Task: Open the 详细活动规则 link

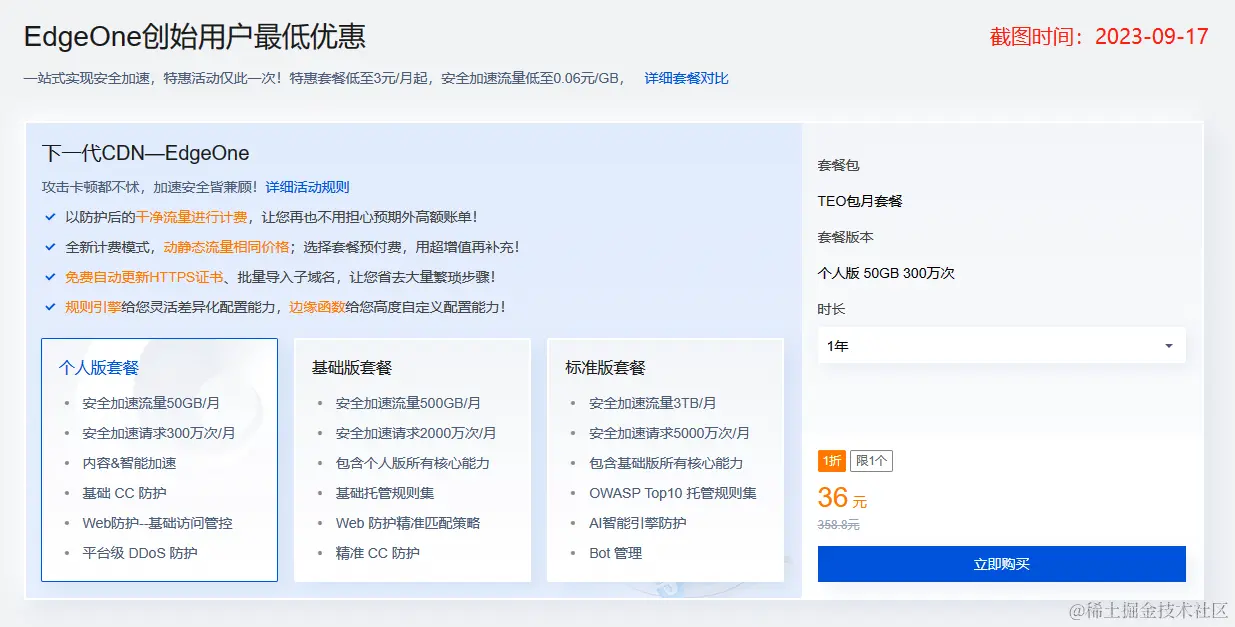Action: (307, 187)
